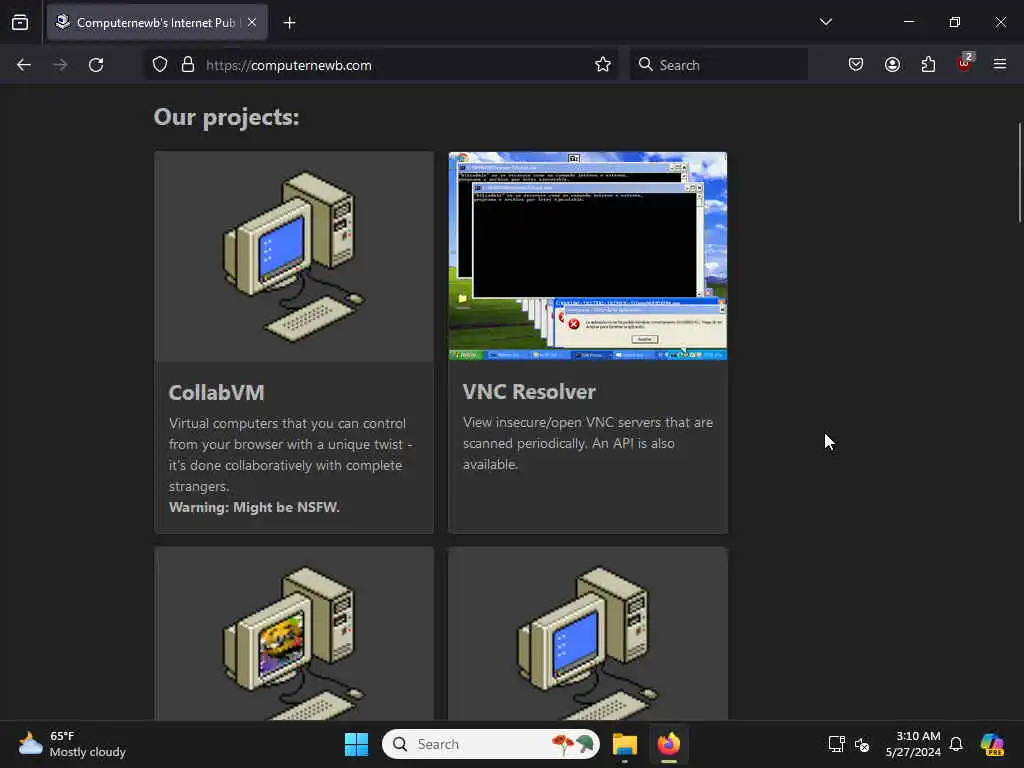
Task: Open a new tab with plus button
Action: pyautogui.click(x=289, y=23)
